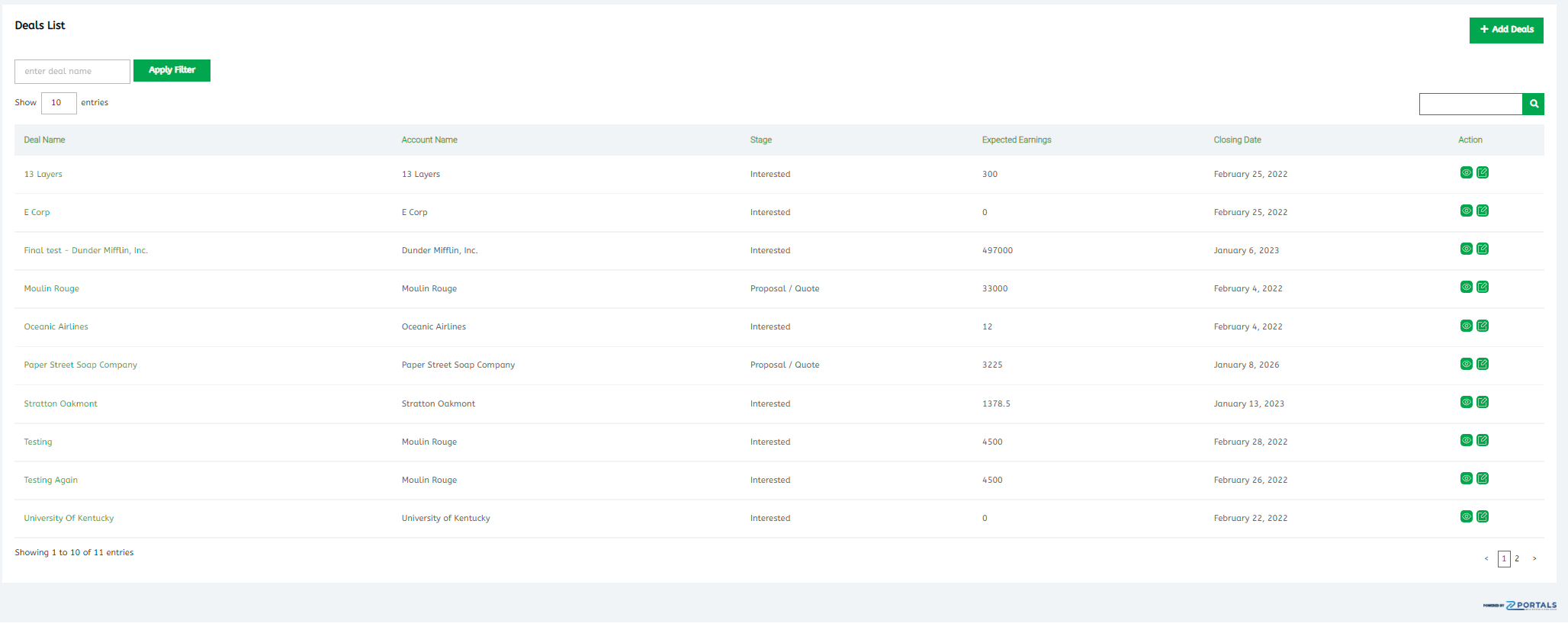Click the table search text box

point(1470,104)
